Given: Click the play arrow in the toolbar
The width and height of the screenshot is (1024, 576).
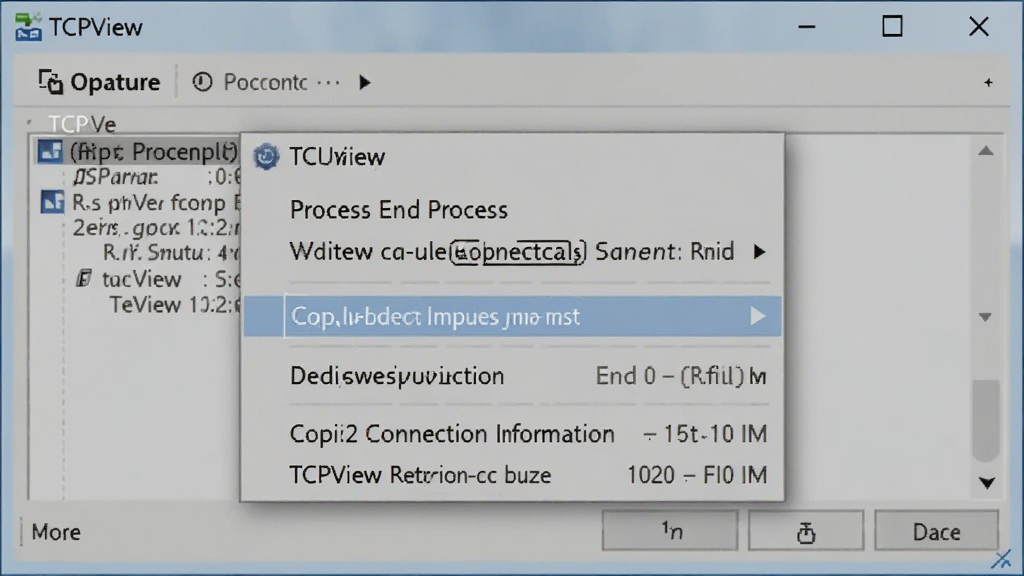Looking at the screenshot, I should coord(364,82).
